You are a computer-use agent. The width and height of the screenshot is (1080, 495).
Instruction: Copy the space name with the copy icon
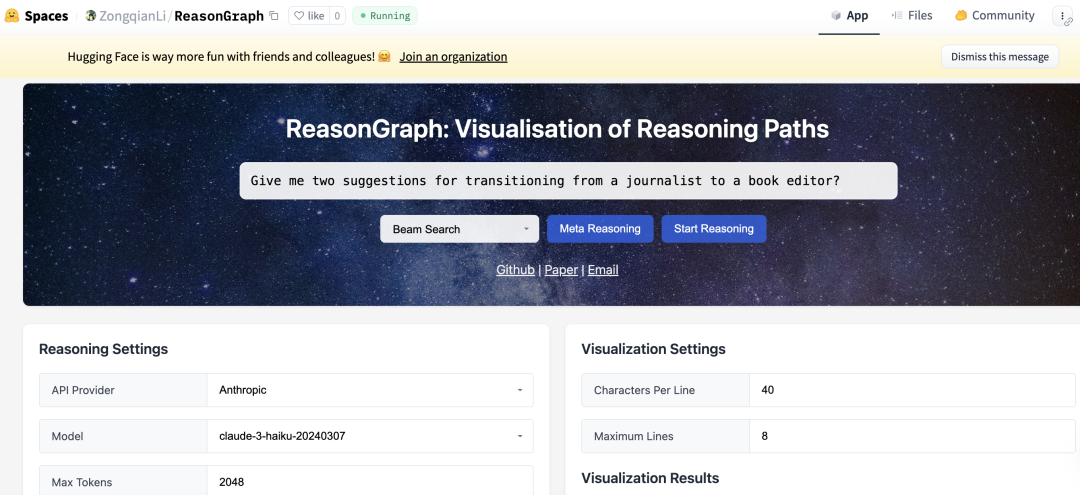click(x=274, y=16)
